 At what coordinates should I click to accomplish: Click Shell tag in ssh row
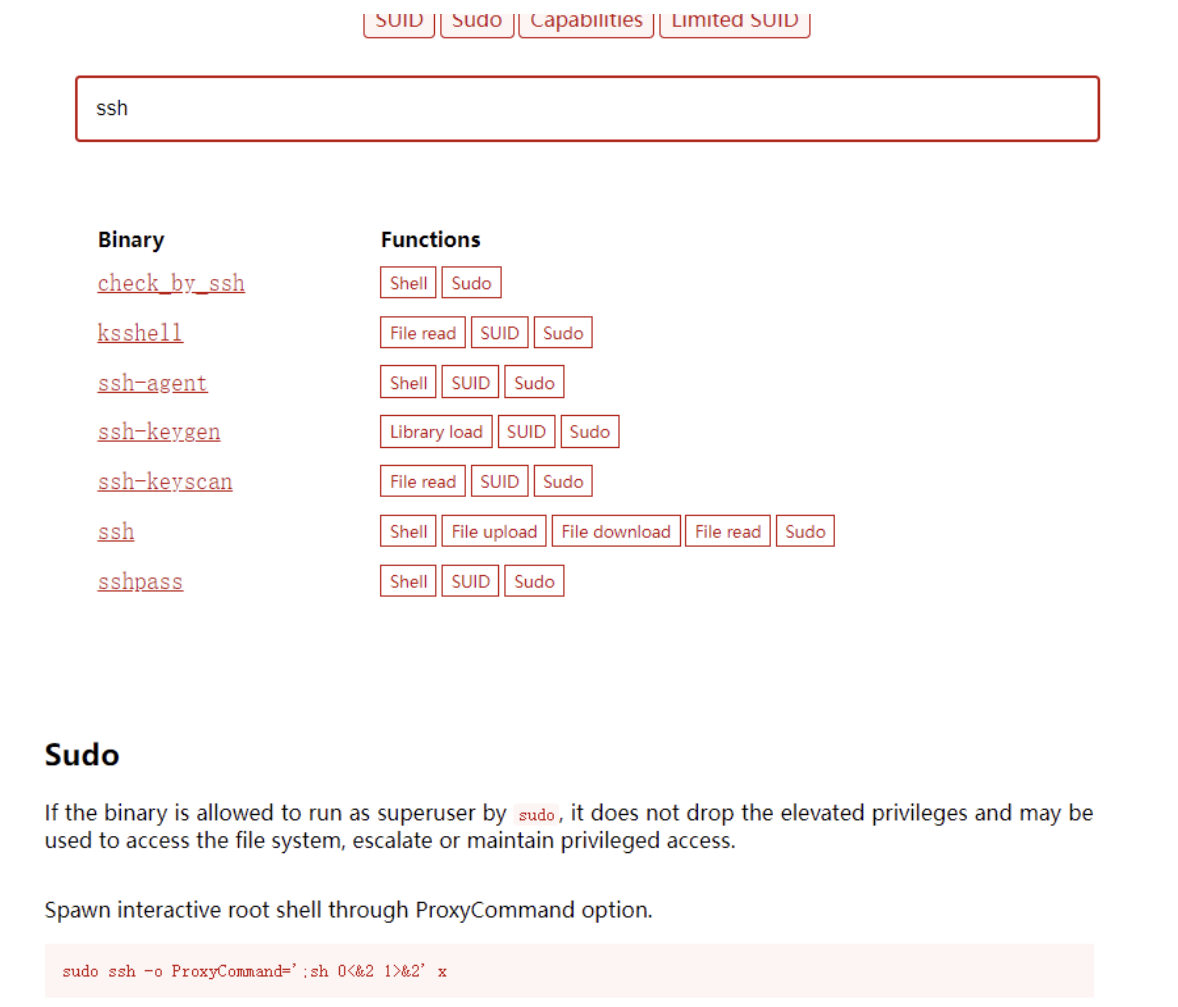(408, 531)
